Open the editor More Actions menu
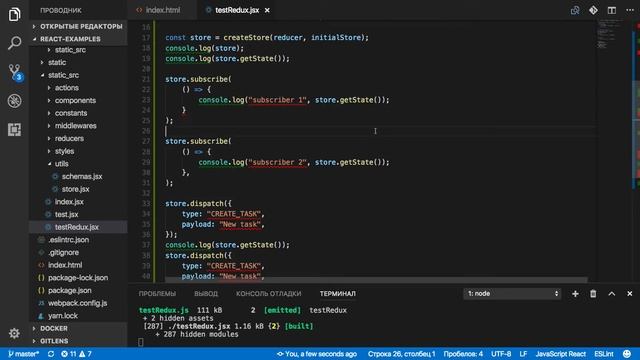 tap(630, 10)
